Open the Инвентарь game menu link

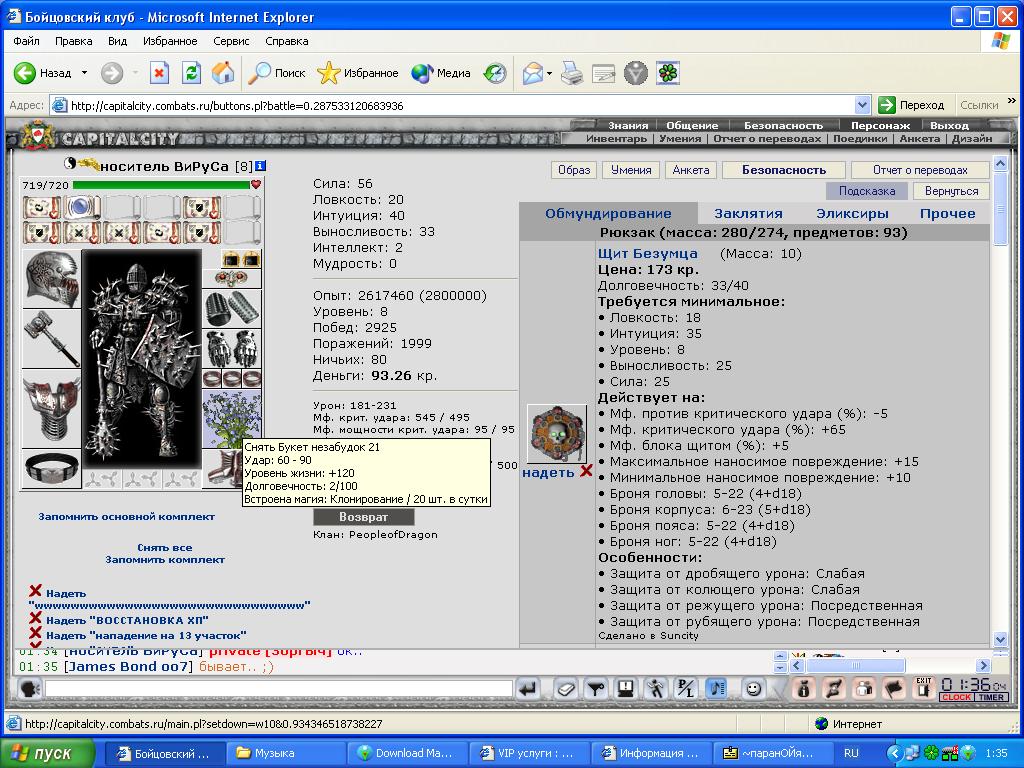(x=616, y=138)
